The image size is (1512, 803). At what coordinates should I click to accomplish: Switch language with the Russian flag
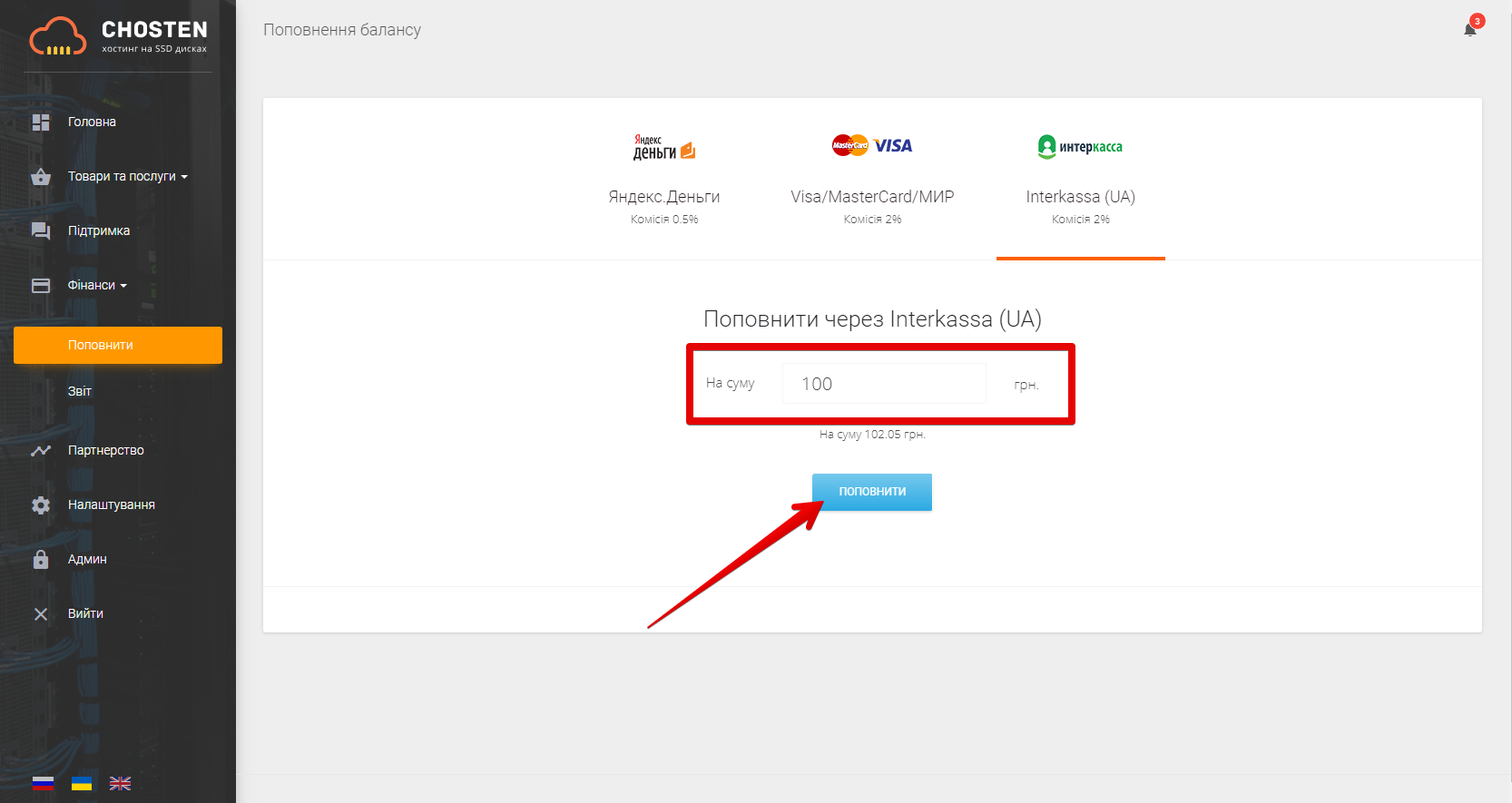(44, 783)
